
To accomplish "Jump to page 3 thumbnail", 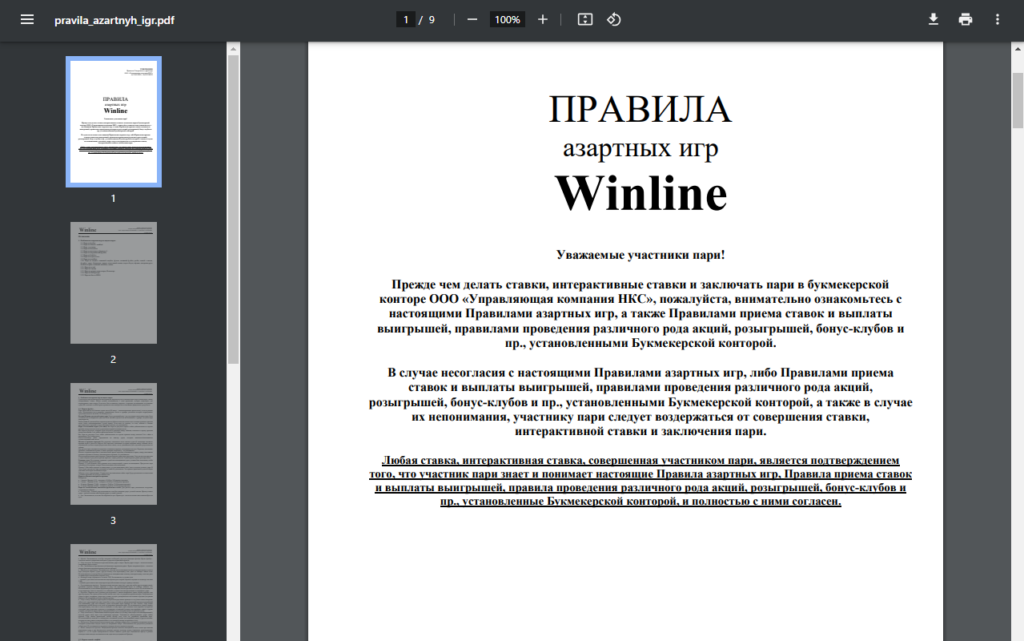I will coord(114,444).
